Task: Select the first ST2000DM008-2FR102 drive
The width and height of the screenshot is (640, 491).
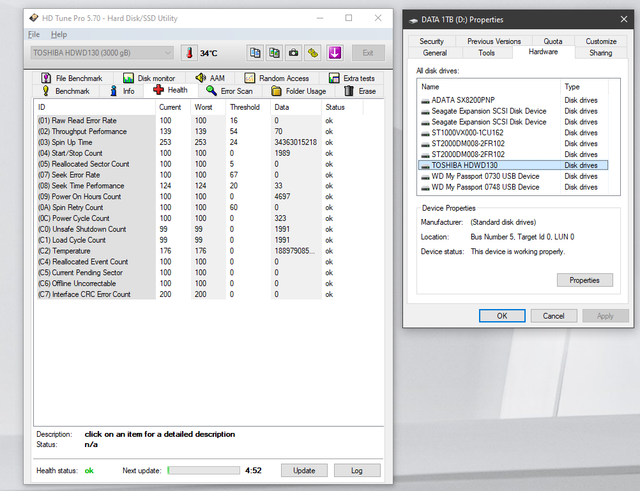Action: coord(513,144)
